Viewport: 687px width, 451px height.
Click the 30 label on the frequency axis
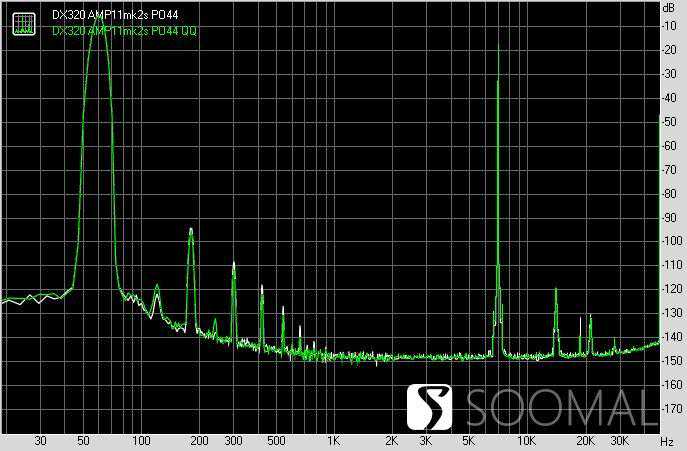(x=41, y=440)
